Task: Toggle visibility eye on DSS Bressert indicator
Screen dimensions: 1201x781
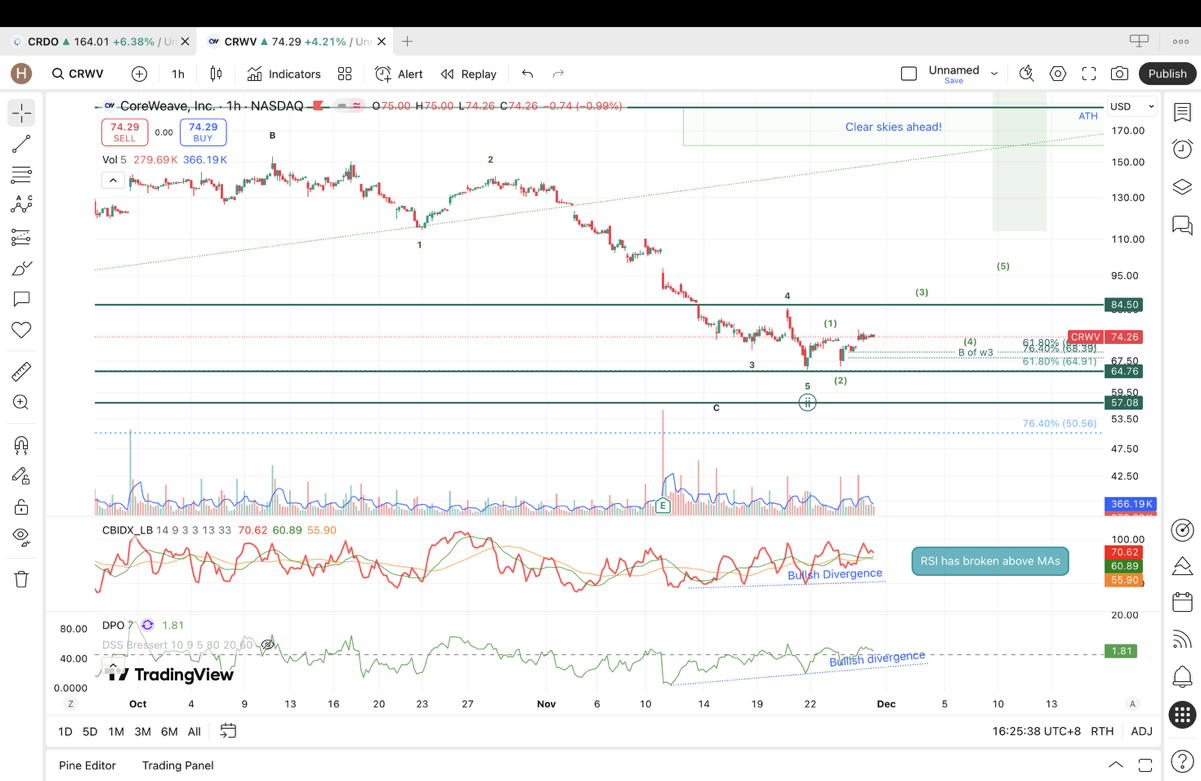Action: (x=268, y=645)
